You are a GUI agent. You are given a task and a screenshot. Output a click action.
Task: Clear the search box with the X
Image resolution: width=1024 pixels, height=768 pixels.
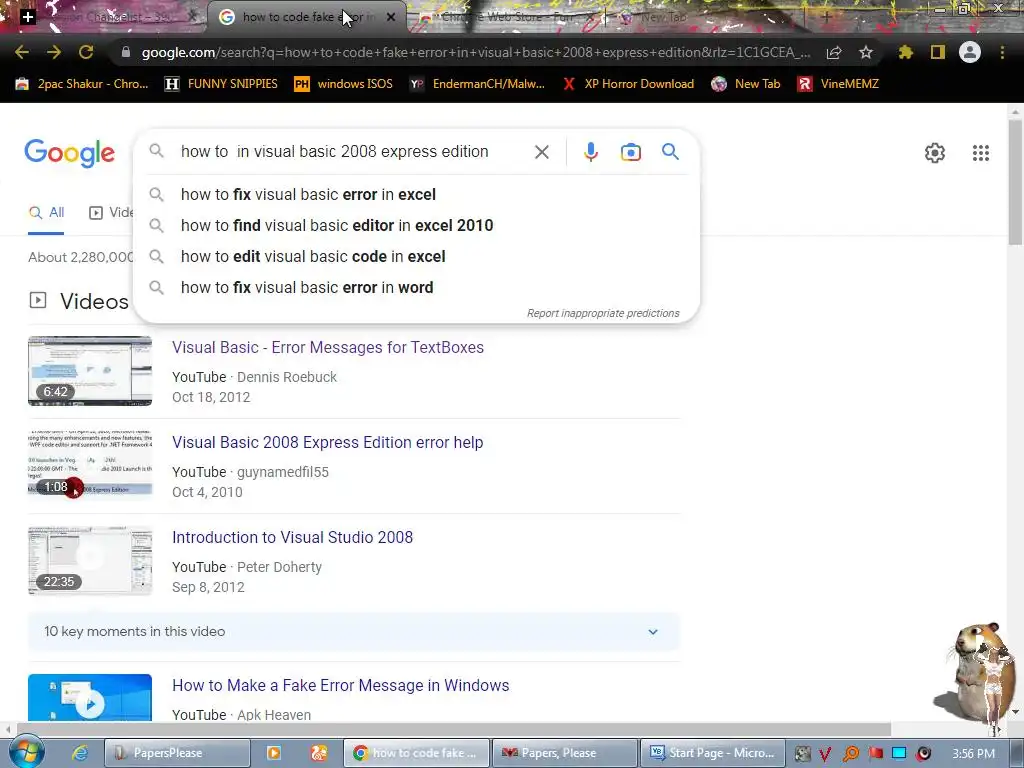coord(541,152)
